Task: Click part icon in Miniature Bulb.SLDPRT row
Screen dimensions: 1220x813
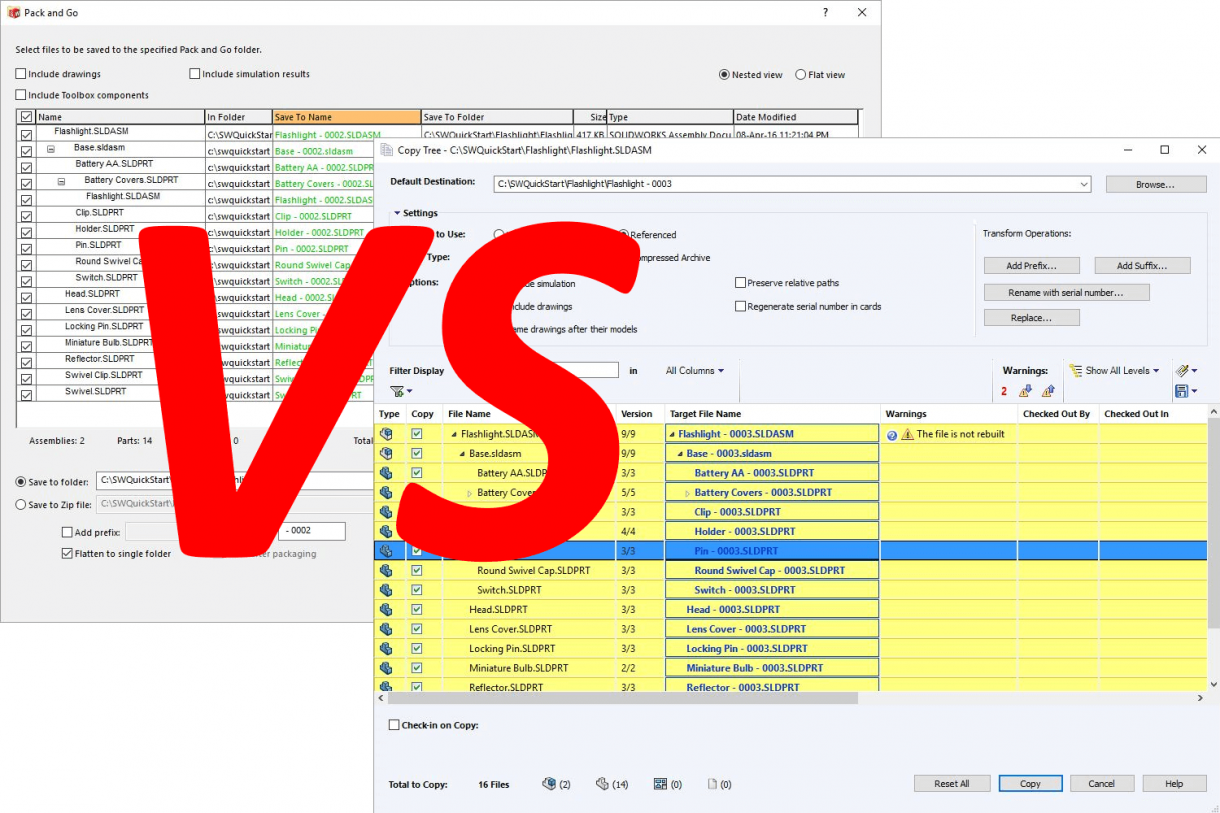Action: (x=386, y=668)
